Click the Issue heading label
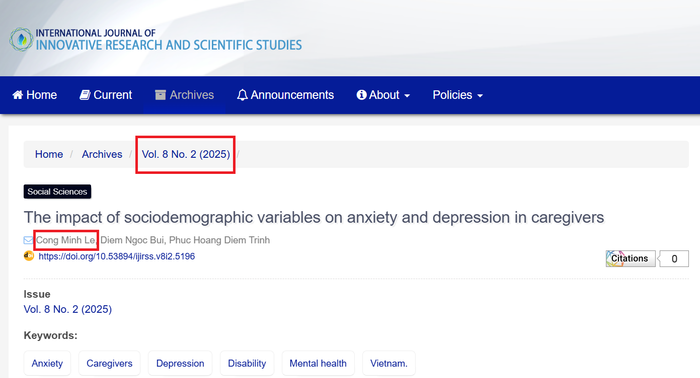Viewport: 700px width, 378px height. click(37, 294)
